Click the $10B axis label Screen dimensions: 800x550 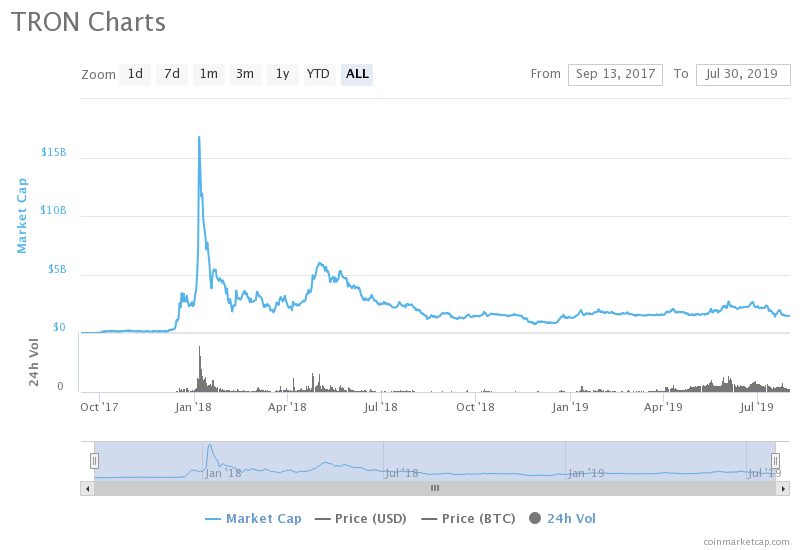click(x=53, y=210)
